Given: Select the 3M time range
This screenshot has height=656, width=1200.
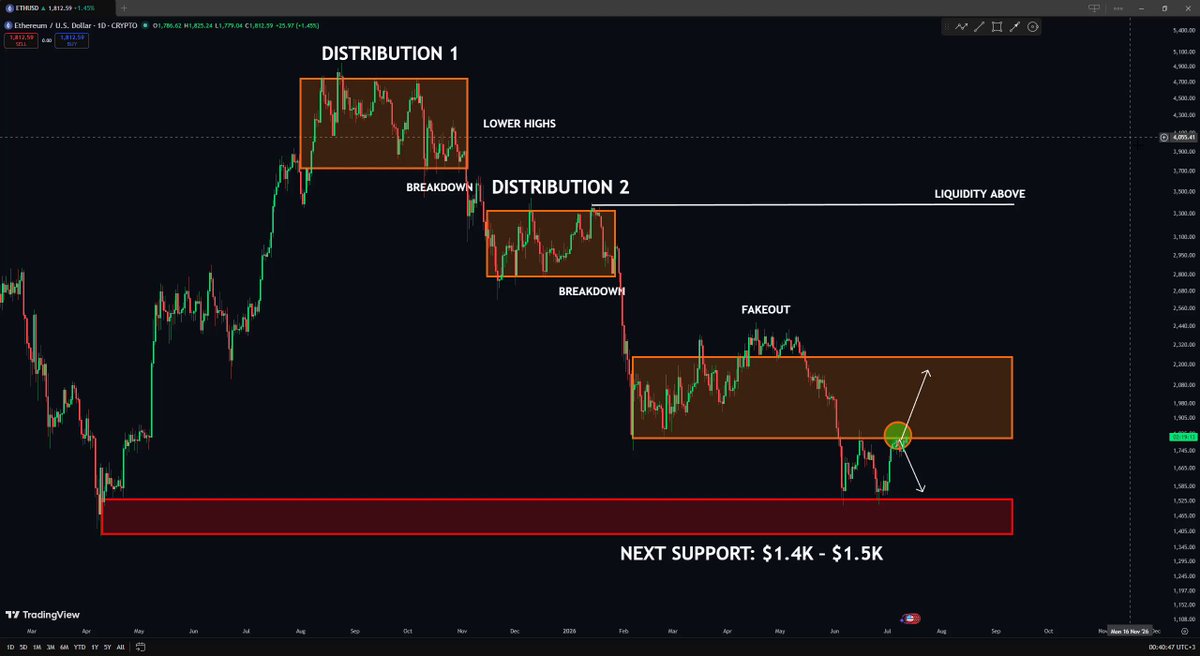Looking at the screenshot, I should tap(51, 647).
